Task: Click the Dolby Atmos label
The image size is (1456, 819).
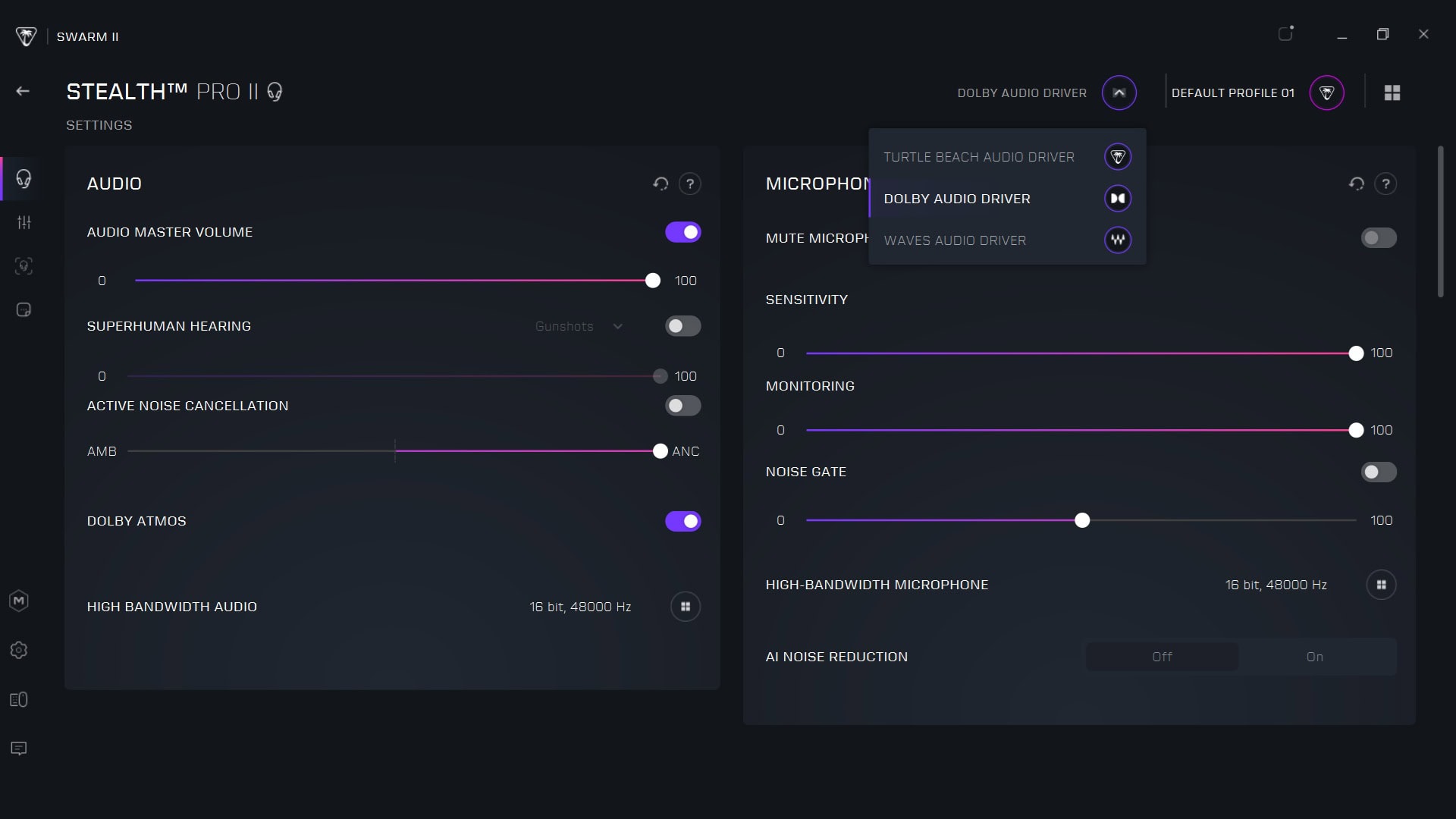Action: (x=136, y=521)
